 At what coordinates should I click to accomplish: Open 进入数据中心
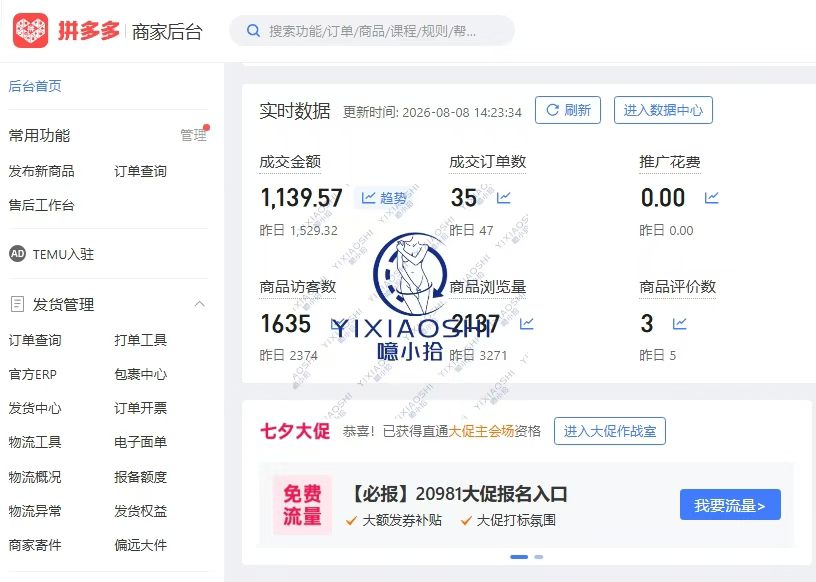[x=663, y=110]
